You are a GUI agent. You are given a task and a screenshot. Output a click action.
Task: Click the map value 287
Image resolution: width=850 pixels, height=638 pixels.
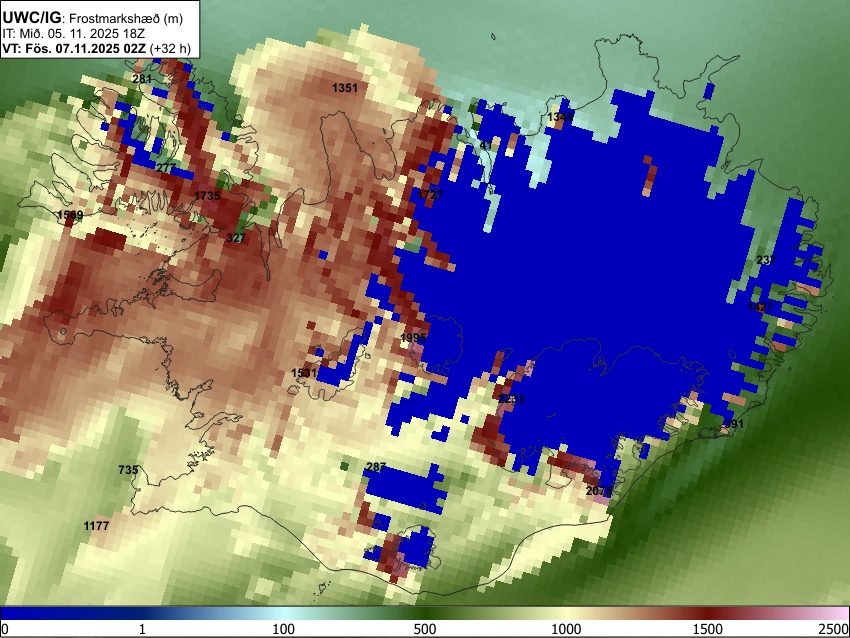376,467
